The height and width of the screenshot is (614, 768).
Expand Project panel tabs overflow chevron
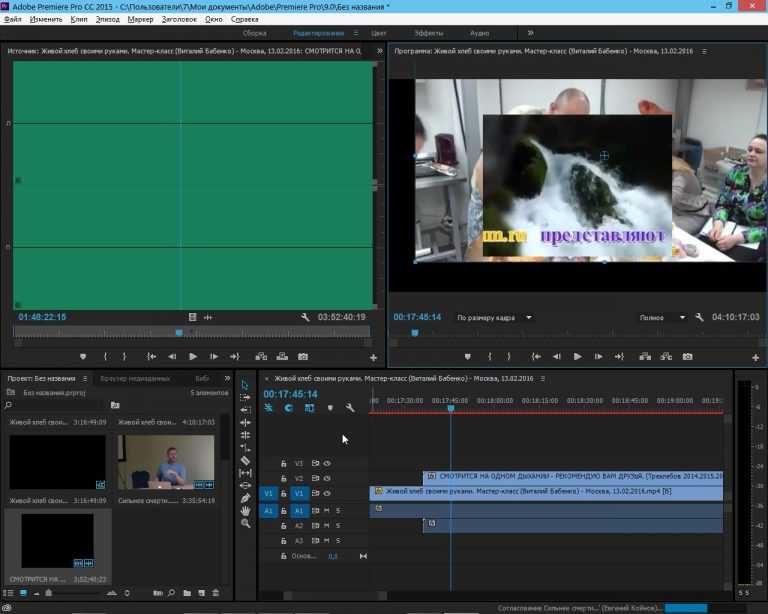click(x=227, y=378)
